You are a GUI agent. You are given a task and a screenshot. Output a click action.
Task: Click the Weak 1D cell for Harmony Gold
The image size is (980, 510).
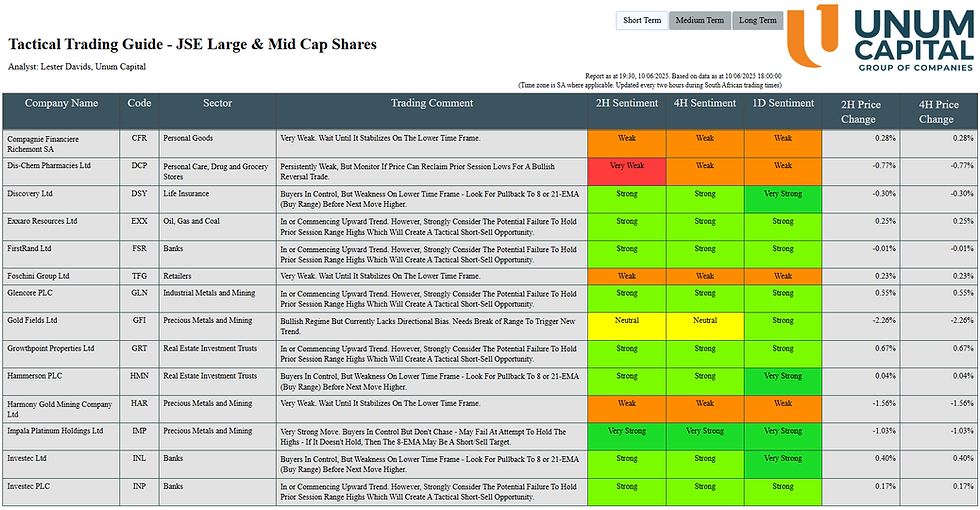click(x=783, y=409)
